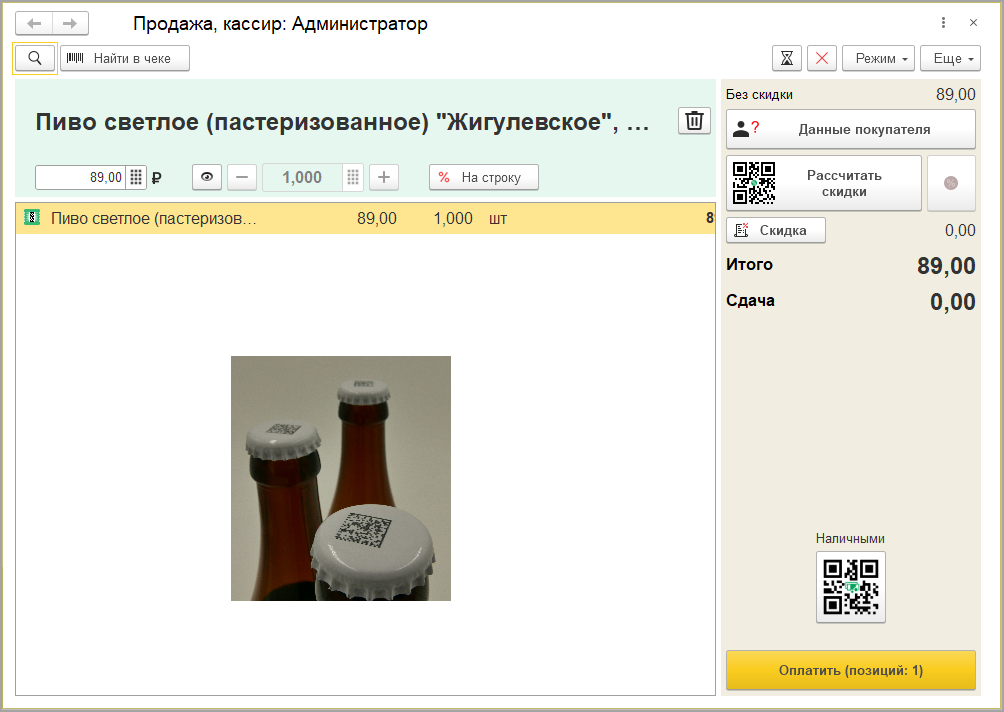Click the round icon beside Рассчитать скидки

(x=951, y=183)
